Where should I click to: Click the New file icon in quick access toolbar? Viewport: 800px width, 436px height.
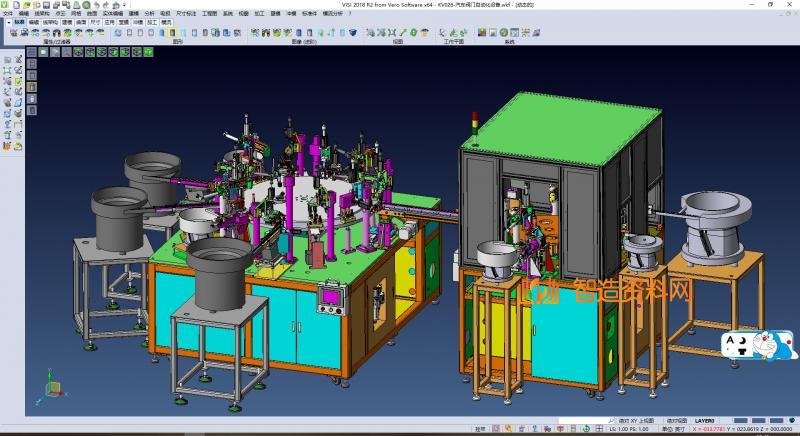coord(17,5)
